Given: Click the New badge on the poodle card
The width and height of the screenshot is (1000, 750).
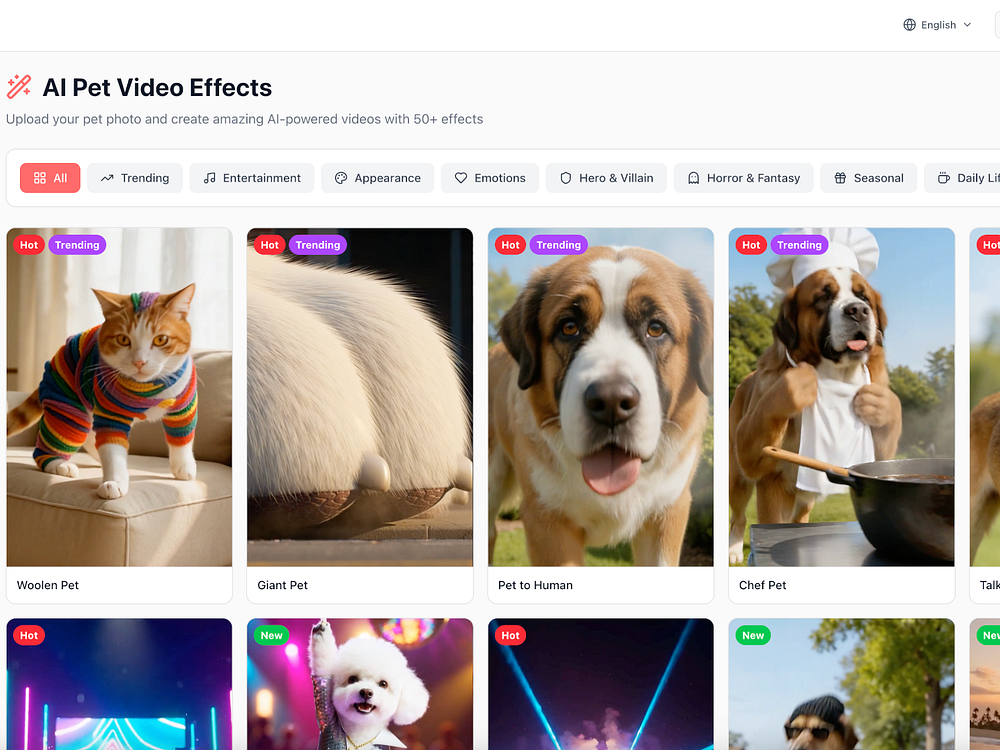Looking at the screenshot, I should point(272,635).
